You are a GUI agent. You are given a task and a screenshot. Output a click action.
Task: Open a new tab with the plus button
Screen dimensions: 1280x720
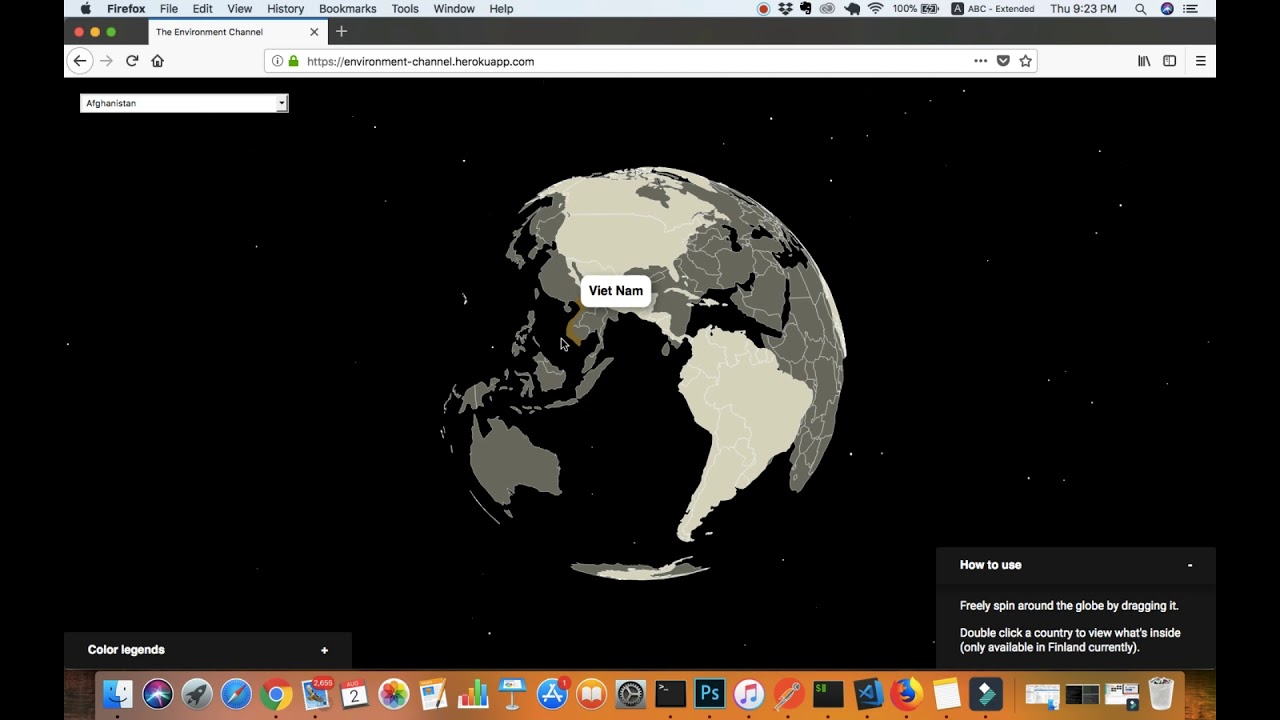[341, 32]
